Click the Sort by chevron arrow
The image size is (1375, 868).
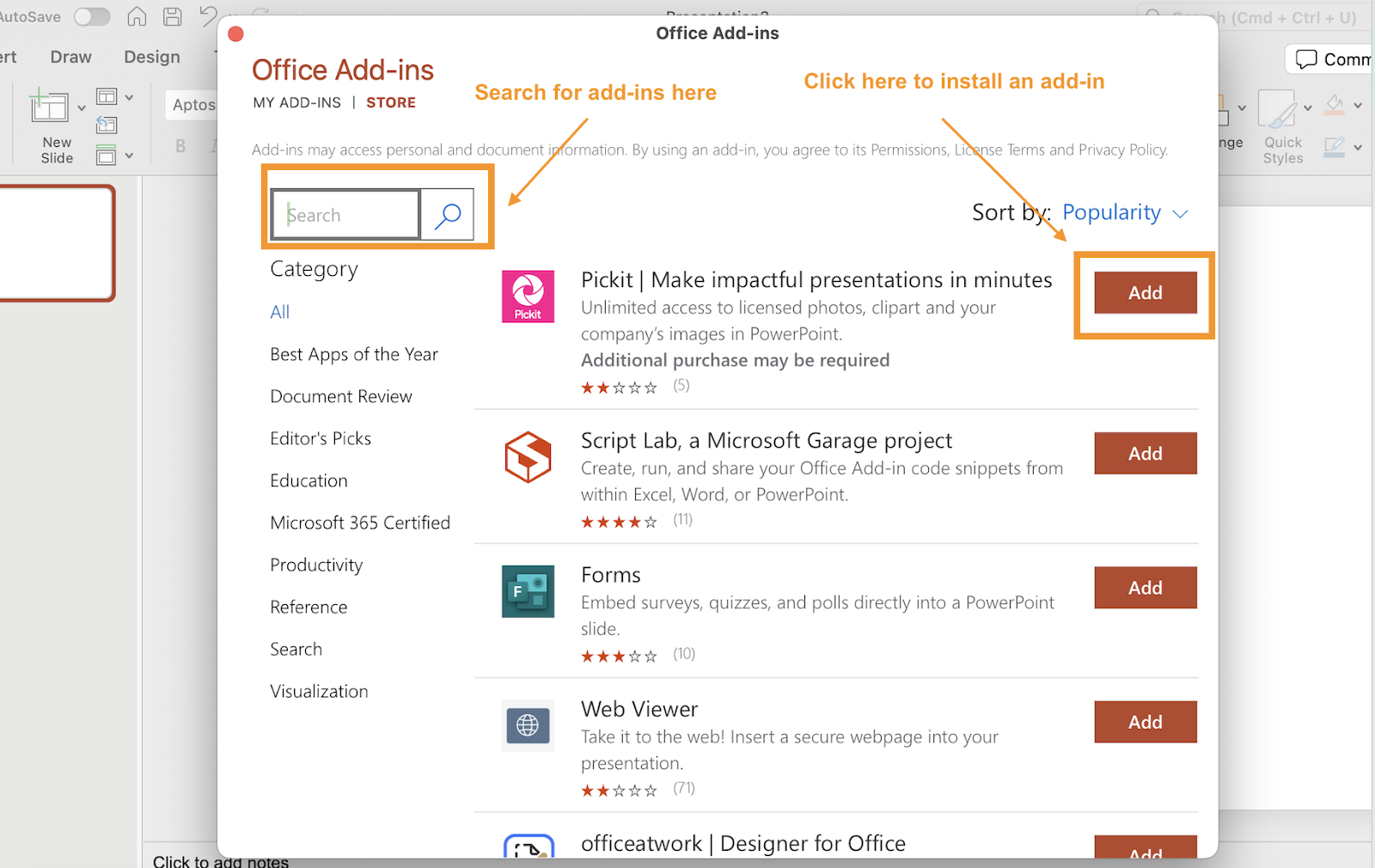point(1181,214)
